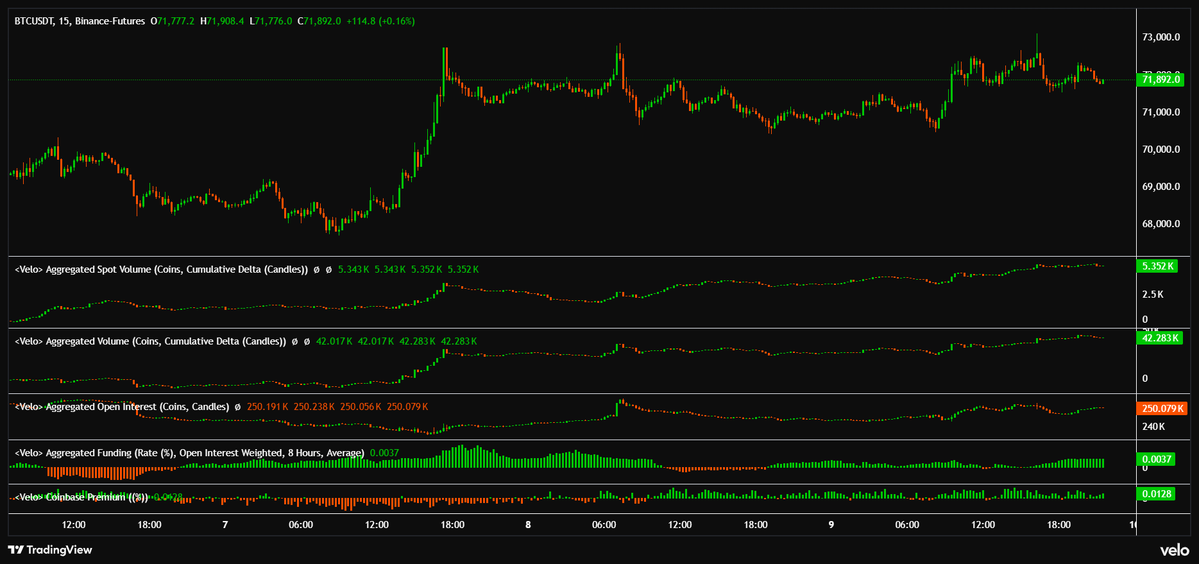Click the 250.191K open interest legend value
1199x564 pixels.
point(268,406)
